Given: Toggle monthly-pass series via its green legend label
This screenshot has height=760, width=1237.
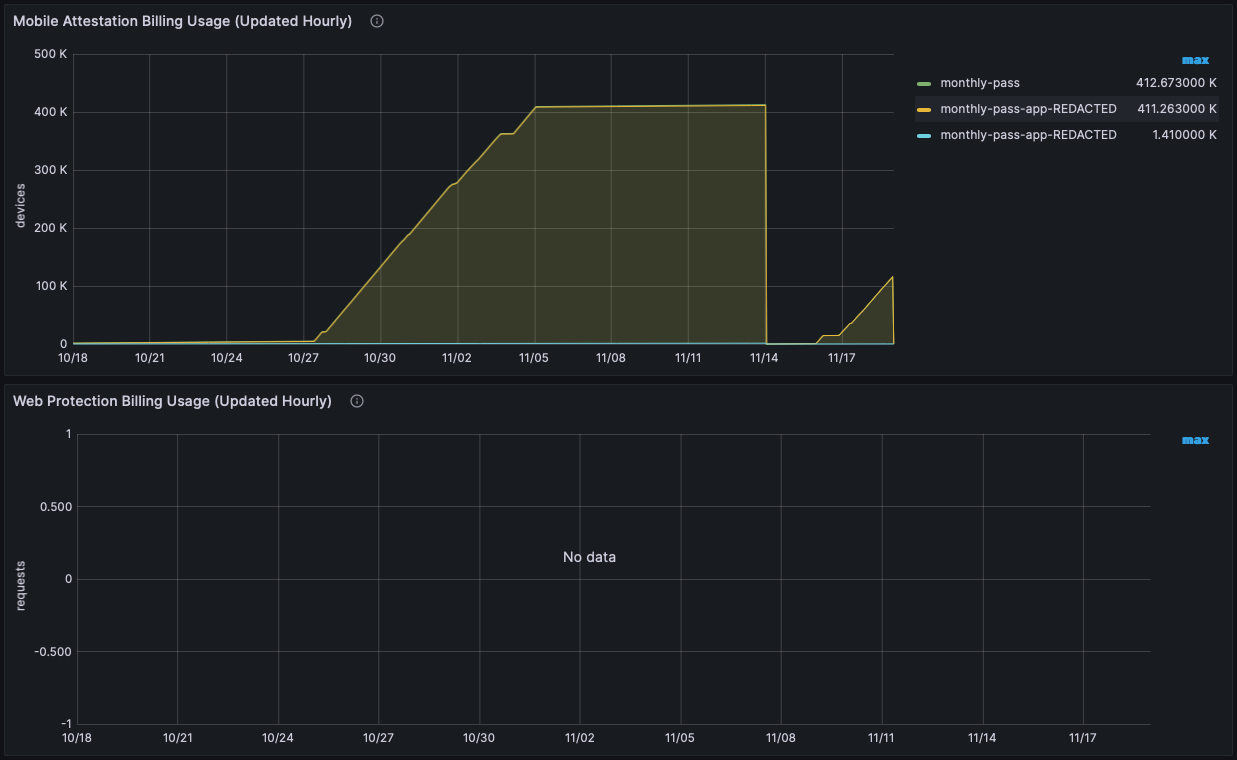Looking at the screenshot, I should (x=980, y=83).
